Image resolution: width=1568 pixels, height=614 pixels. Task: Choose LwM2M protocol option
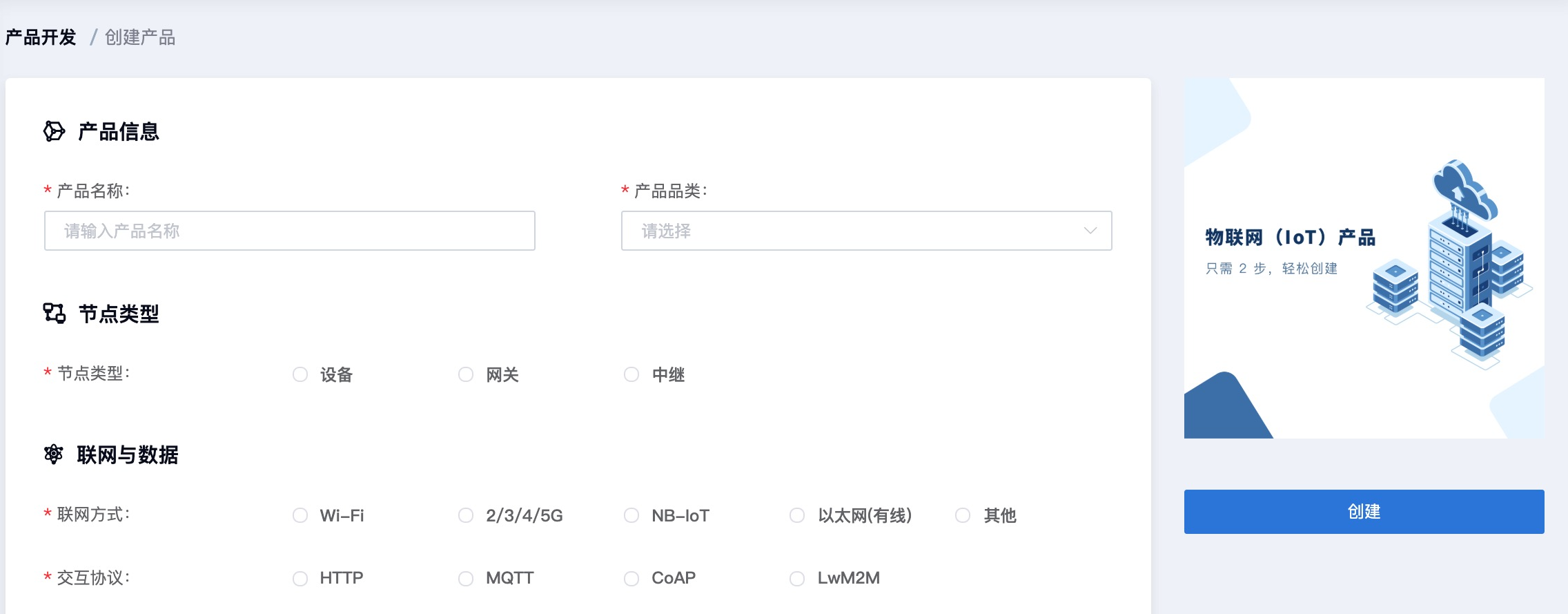[x=797, y=578]
